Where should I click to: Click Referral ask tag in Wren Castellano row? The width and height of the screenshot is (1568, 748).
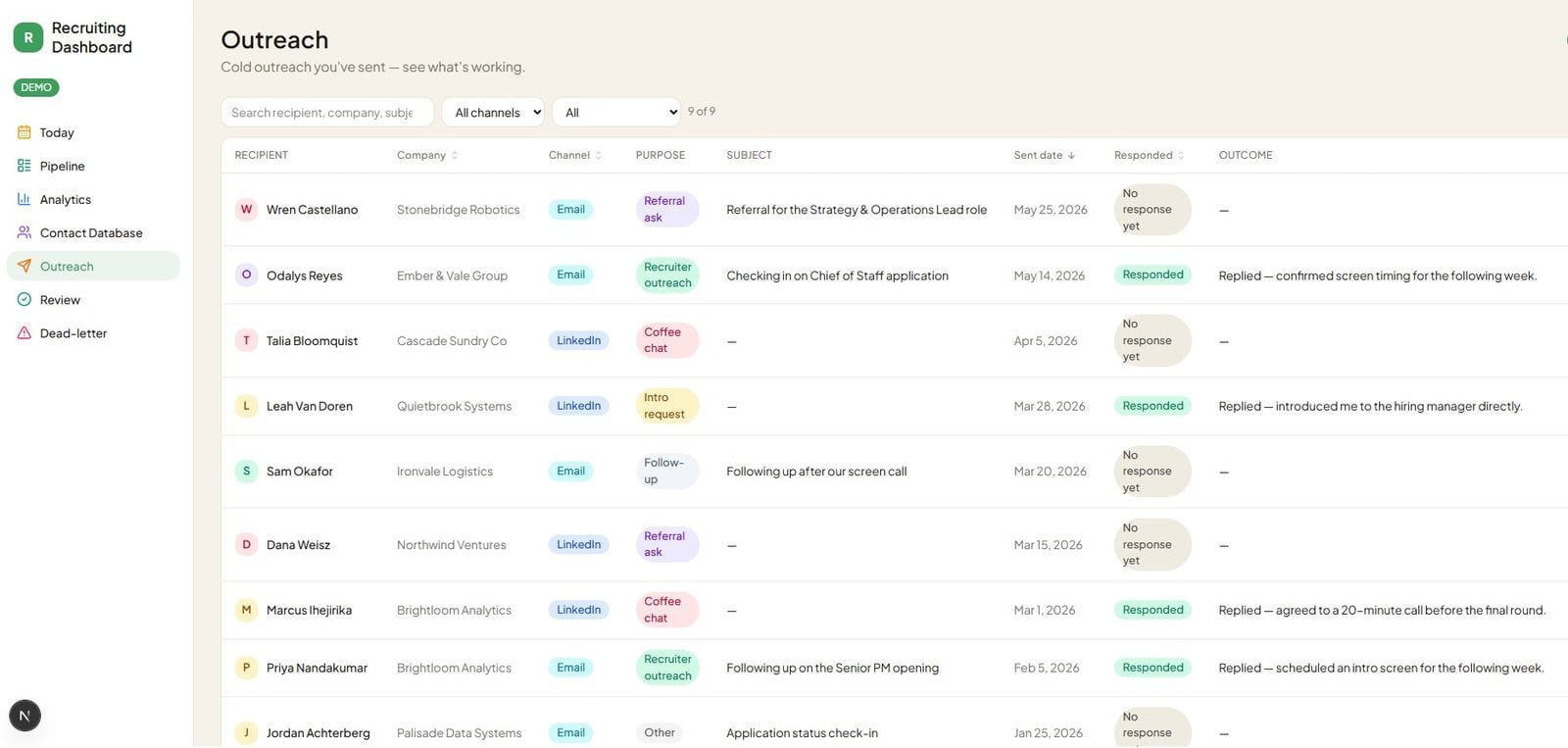[667, 209]
